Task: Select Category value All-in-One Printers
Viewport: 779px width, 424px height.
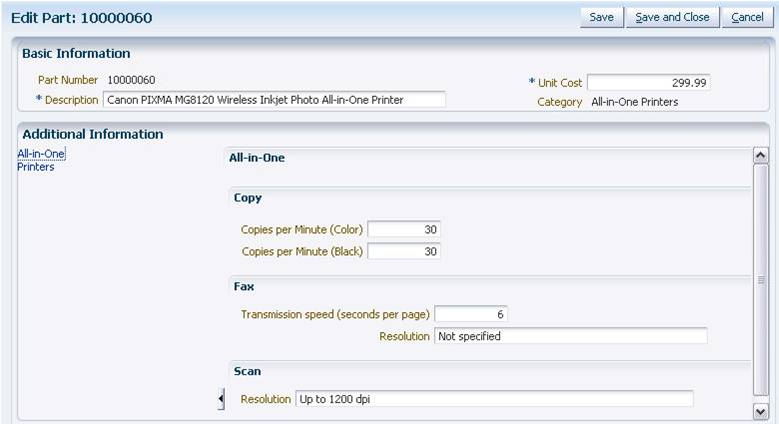Action: [x=634, y=102]
